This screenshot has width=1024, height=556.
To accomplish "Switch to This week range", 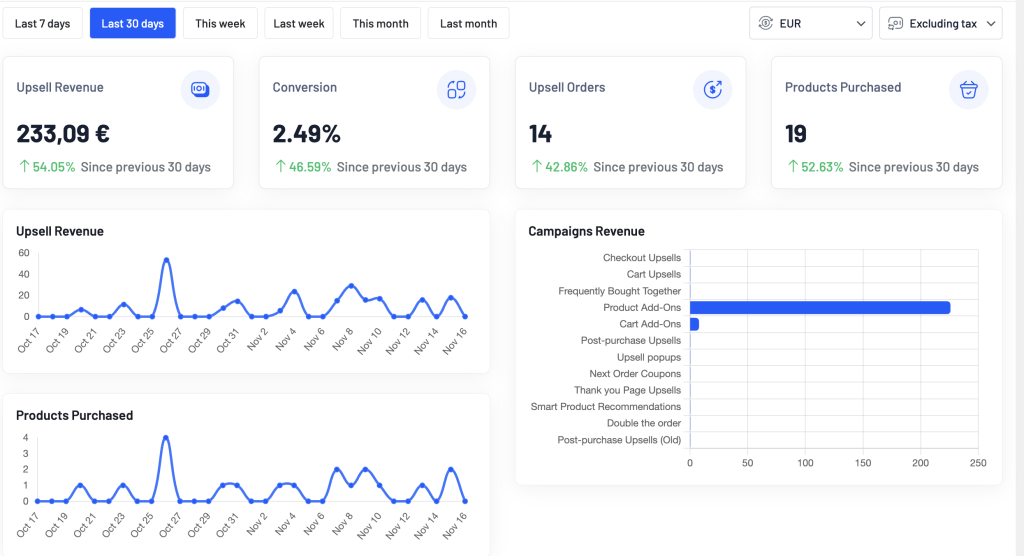I will click(220, 23).
